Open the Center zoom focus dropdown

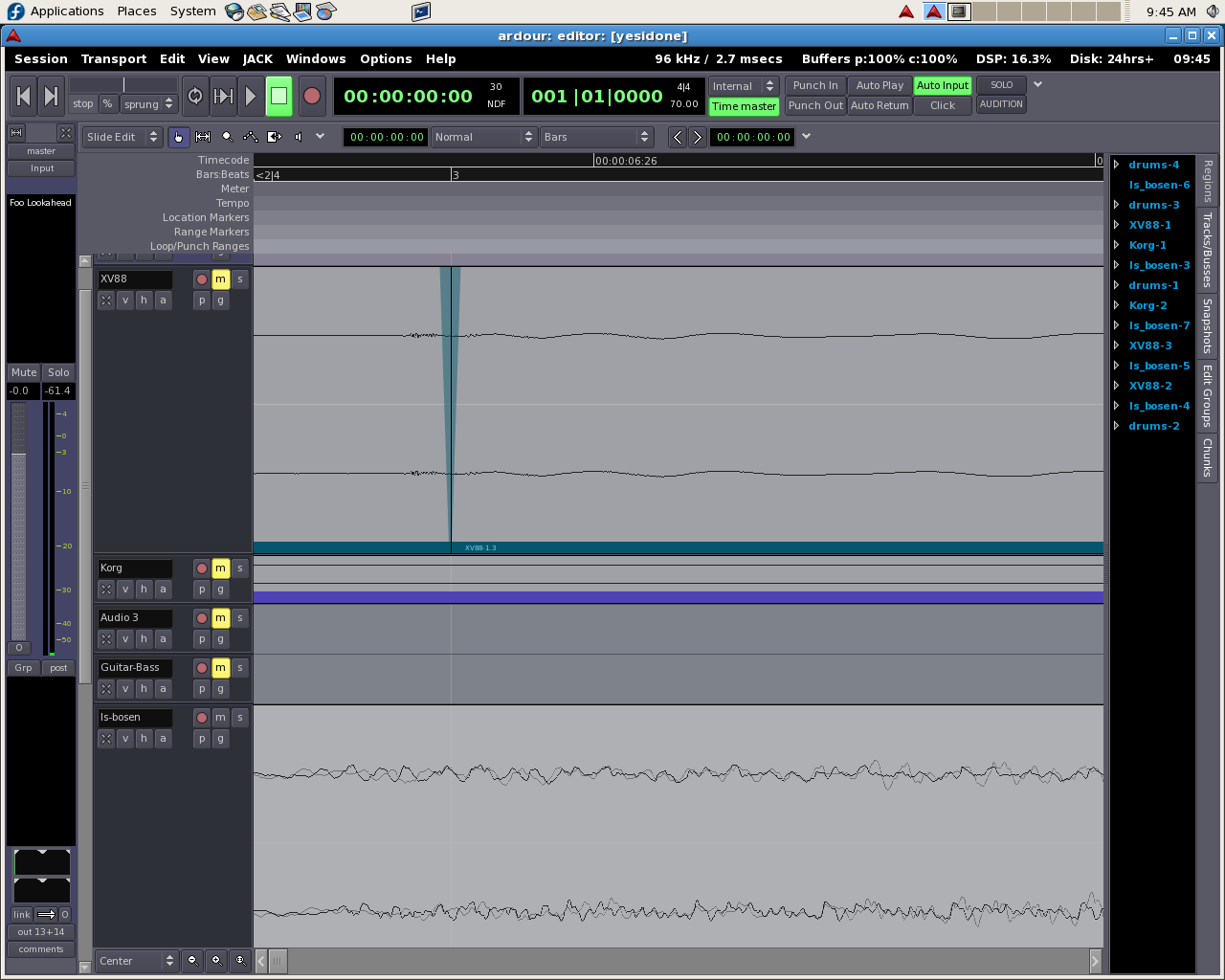pyautogui.click(x=137, y=961)
